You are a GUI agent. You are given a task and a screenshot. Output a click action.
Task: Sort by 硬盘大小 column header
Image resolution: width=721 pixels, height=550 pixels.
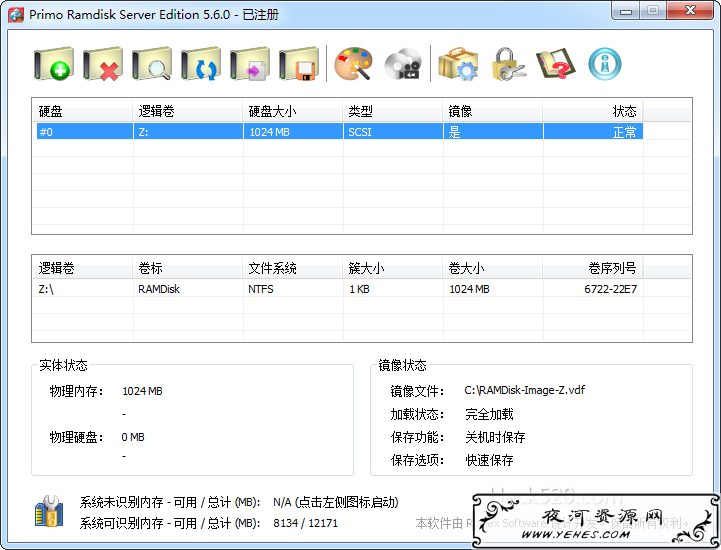[292, 111]
